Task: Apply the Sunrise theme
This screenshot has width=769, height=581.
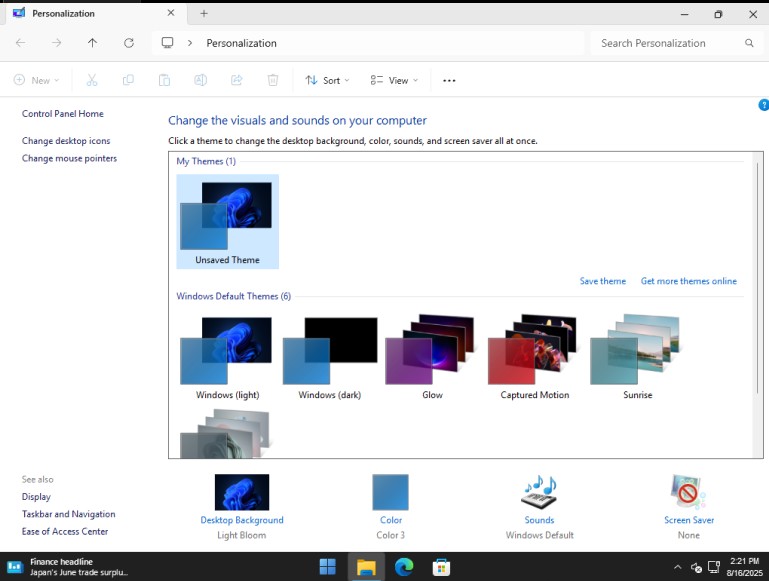Action: [x=637, y=358]
